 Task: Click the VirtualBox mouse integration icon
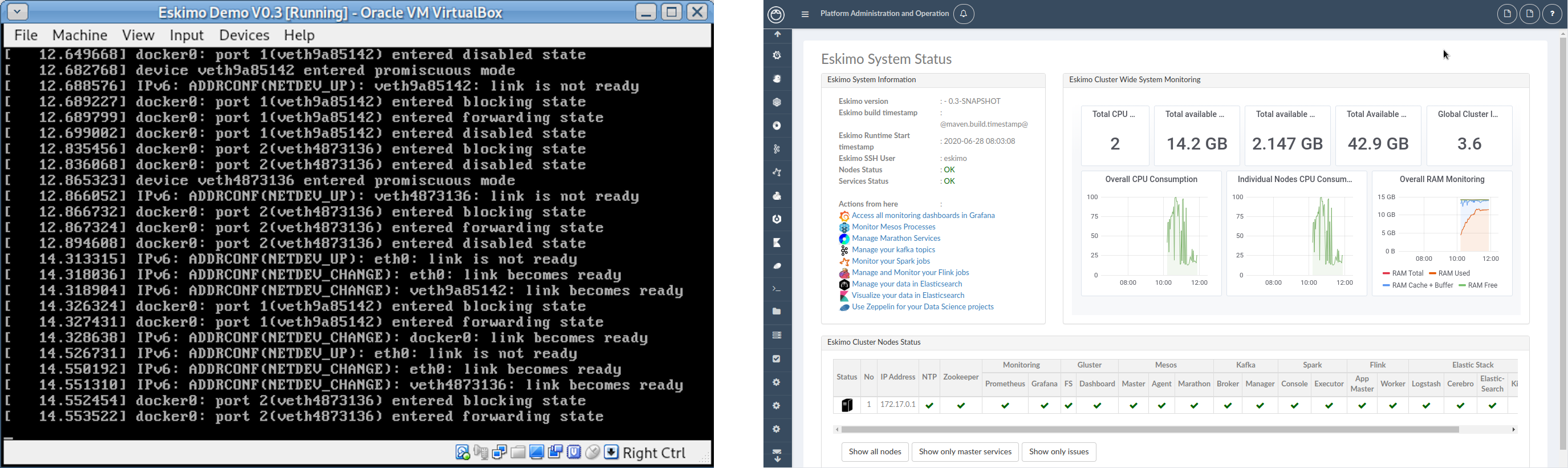(x=592, y=452)
